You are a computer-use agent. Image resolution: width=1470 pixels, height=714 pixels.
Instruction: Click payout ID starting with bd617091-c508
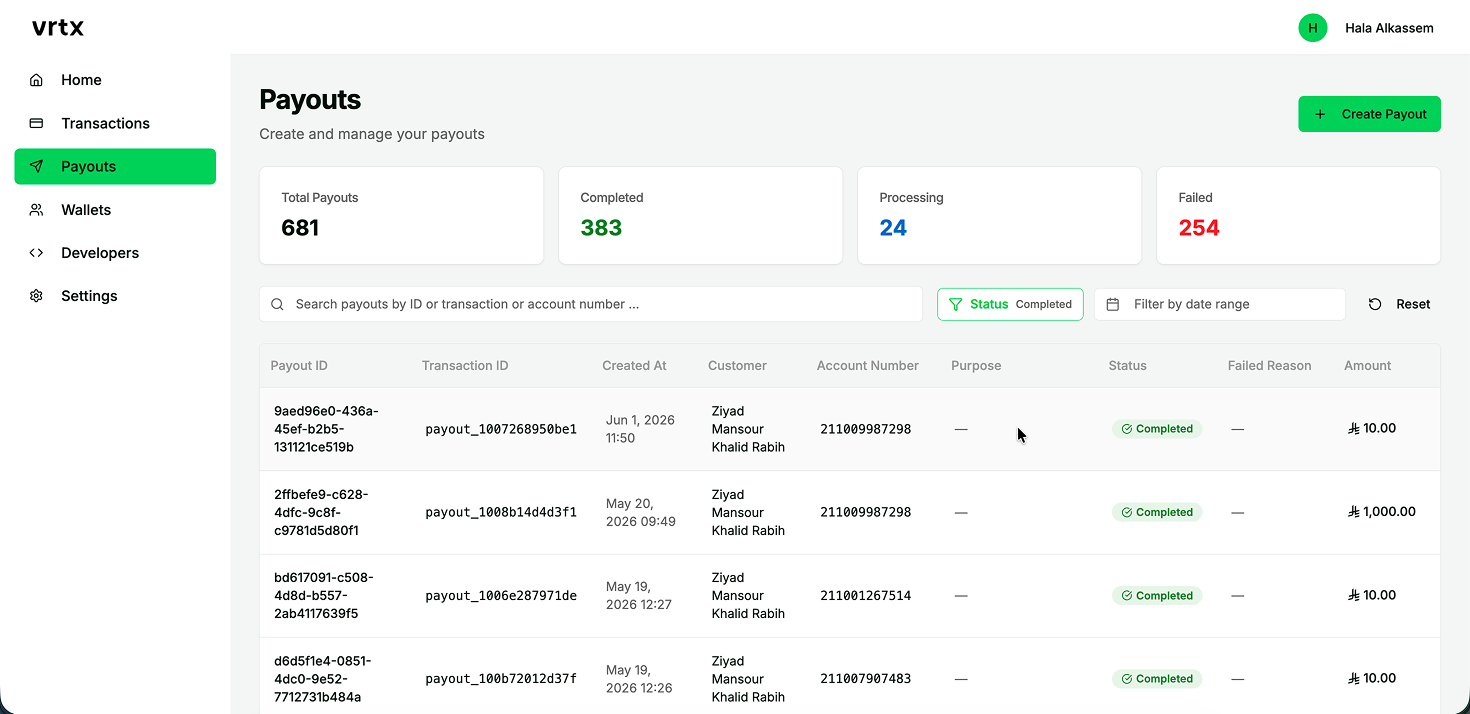pos(324,595)
